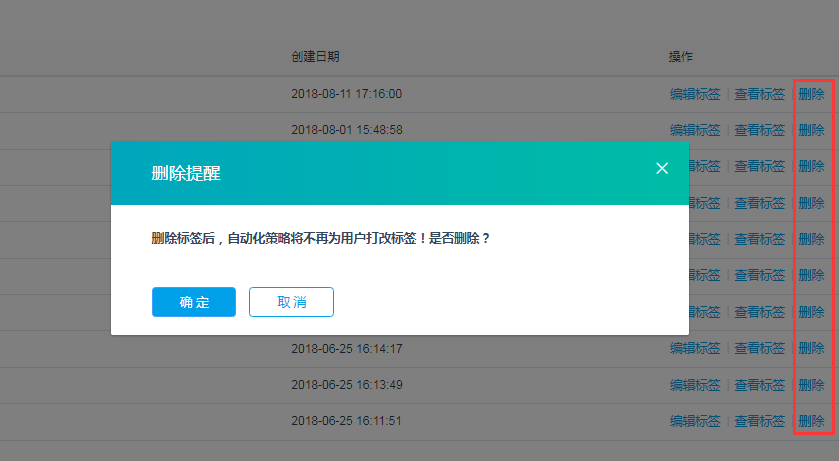
Task: Open 查看标签 for the 2018-08-11 17:16:00 row
Action: [x=759, y=94]
